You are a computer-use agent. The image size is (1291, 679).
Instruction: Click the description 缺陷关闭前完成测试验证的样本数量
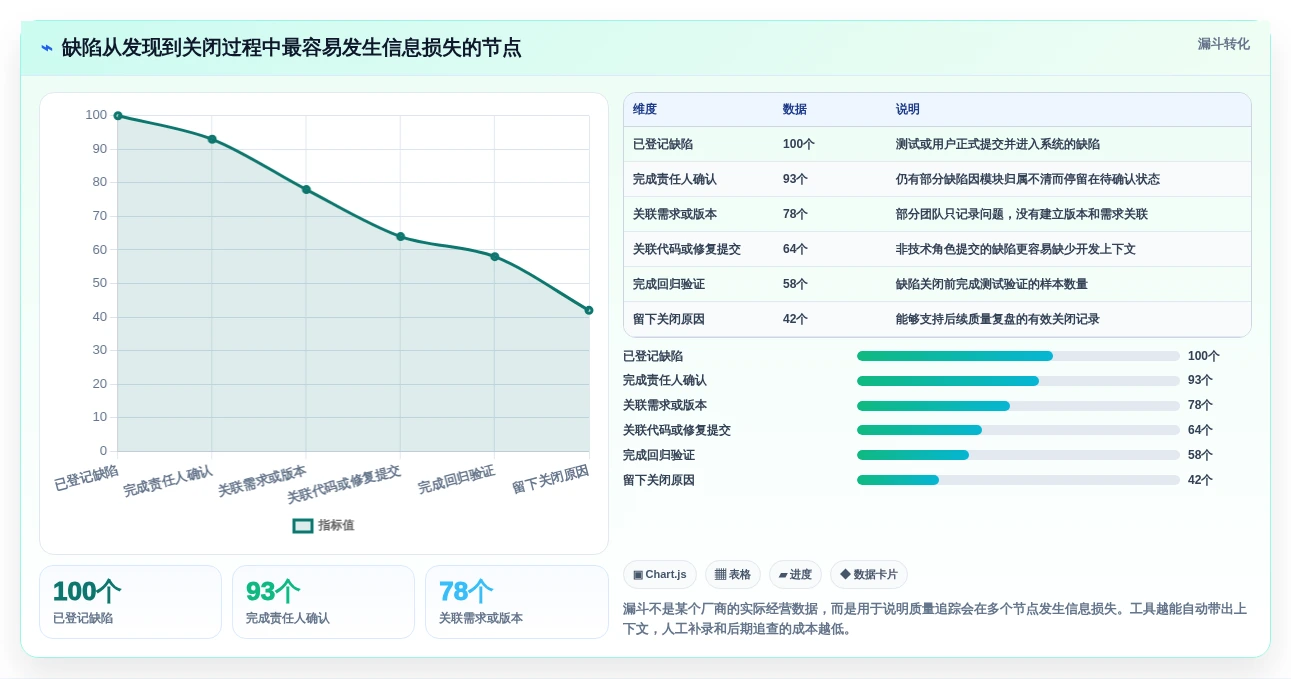992,284
